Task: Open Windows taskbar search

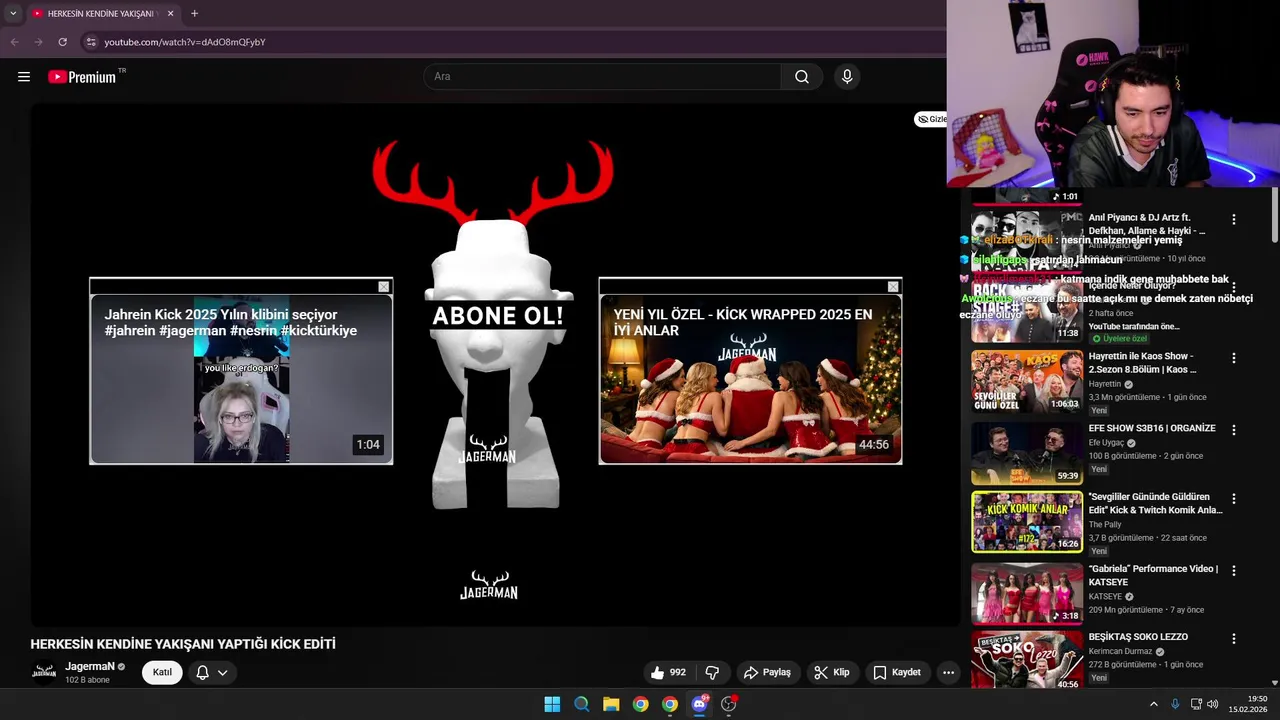Action: [581, 704]
